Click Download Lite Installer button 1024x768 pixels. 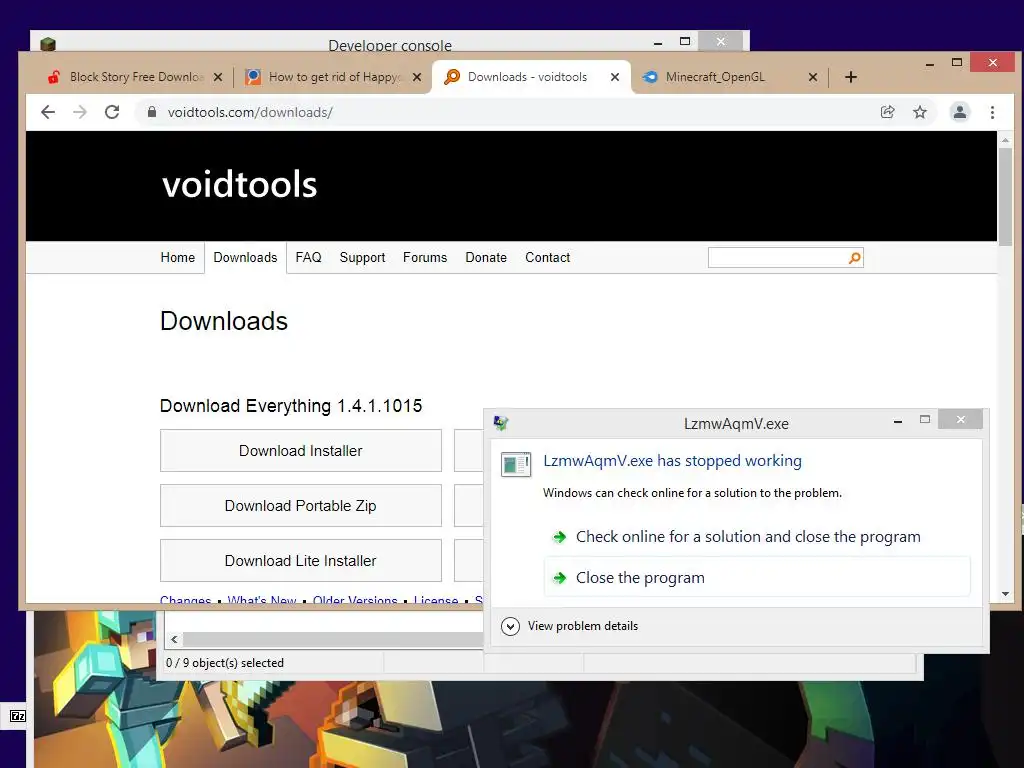300,560
